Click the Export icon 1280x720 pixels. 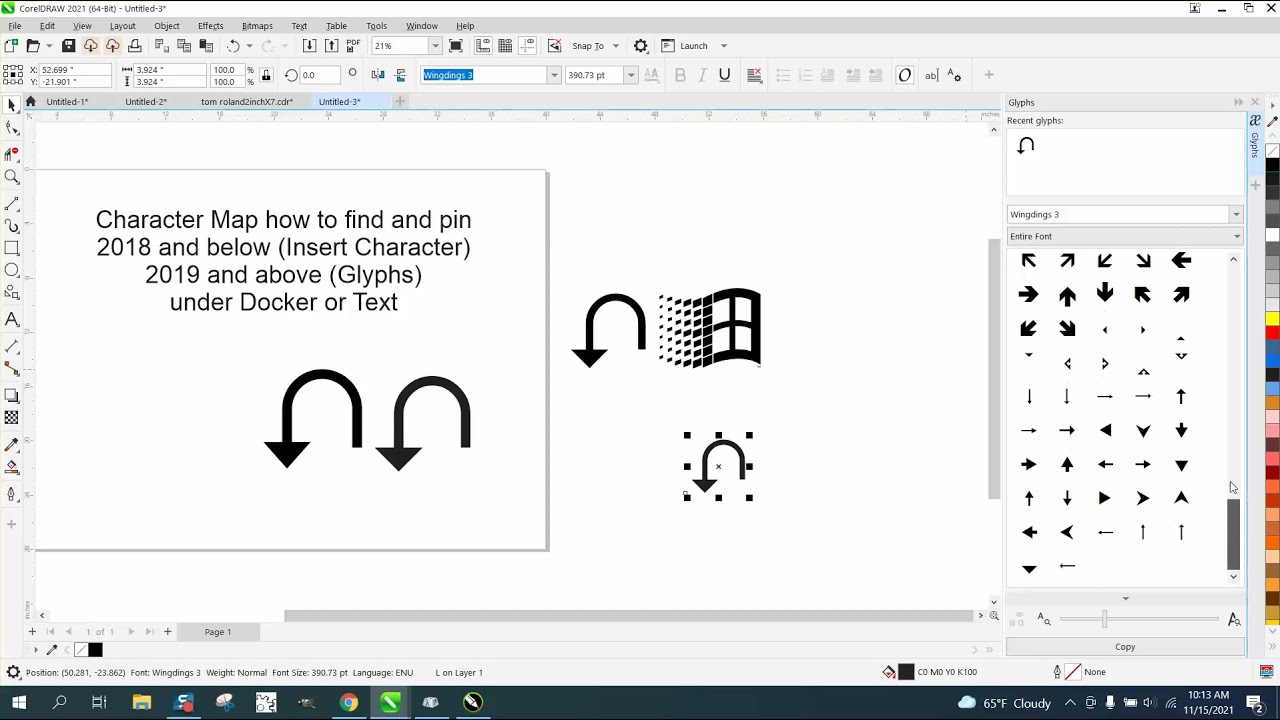pos(331,46)
